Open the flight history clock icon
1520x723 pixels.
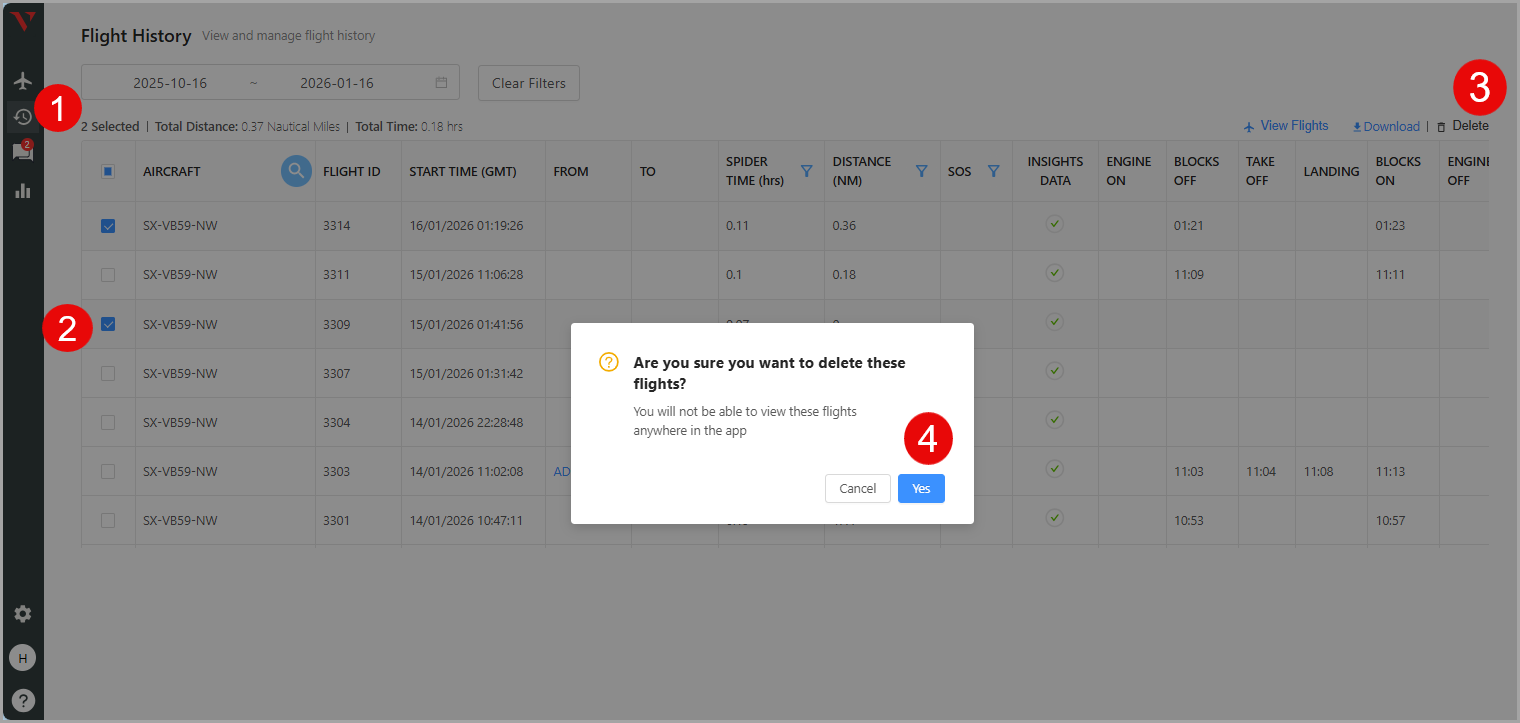(x=22, y=117)
